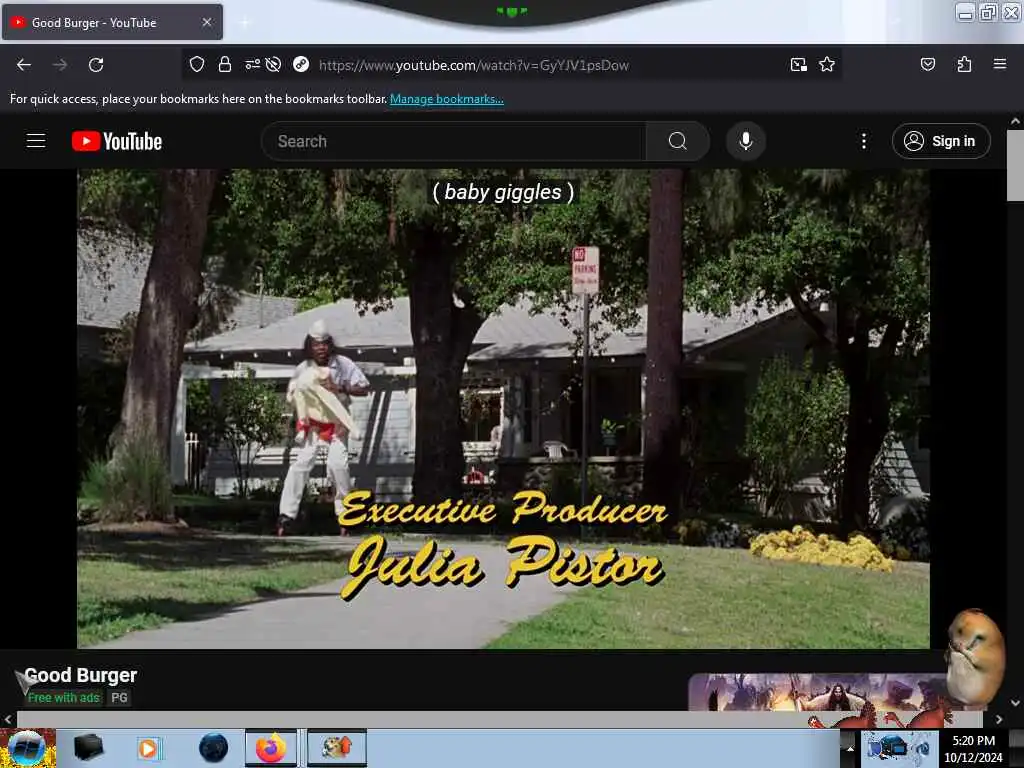Click the vertical scrollbar down arrow
Screen dimensions: 1024x768
(x=1015, y=703)
